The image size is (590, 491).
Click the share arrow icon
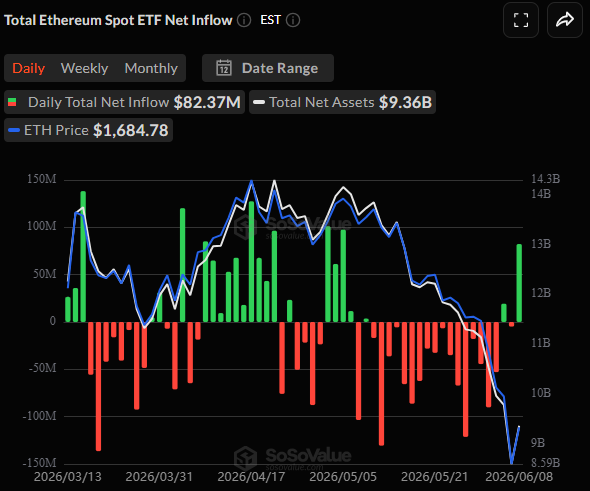pyautogui.click(x=565, y=20)
